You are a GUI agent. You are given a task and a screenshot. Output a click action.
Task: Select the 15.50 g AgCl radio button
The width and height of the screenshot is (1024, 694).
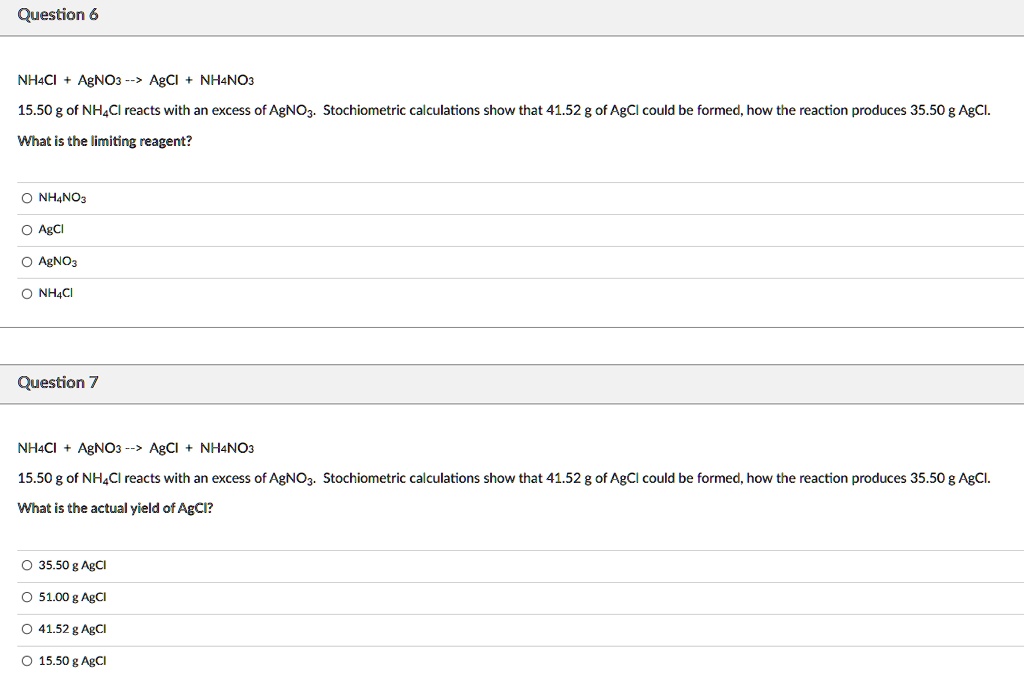(26, 661)
